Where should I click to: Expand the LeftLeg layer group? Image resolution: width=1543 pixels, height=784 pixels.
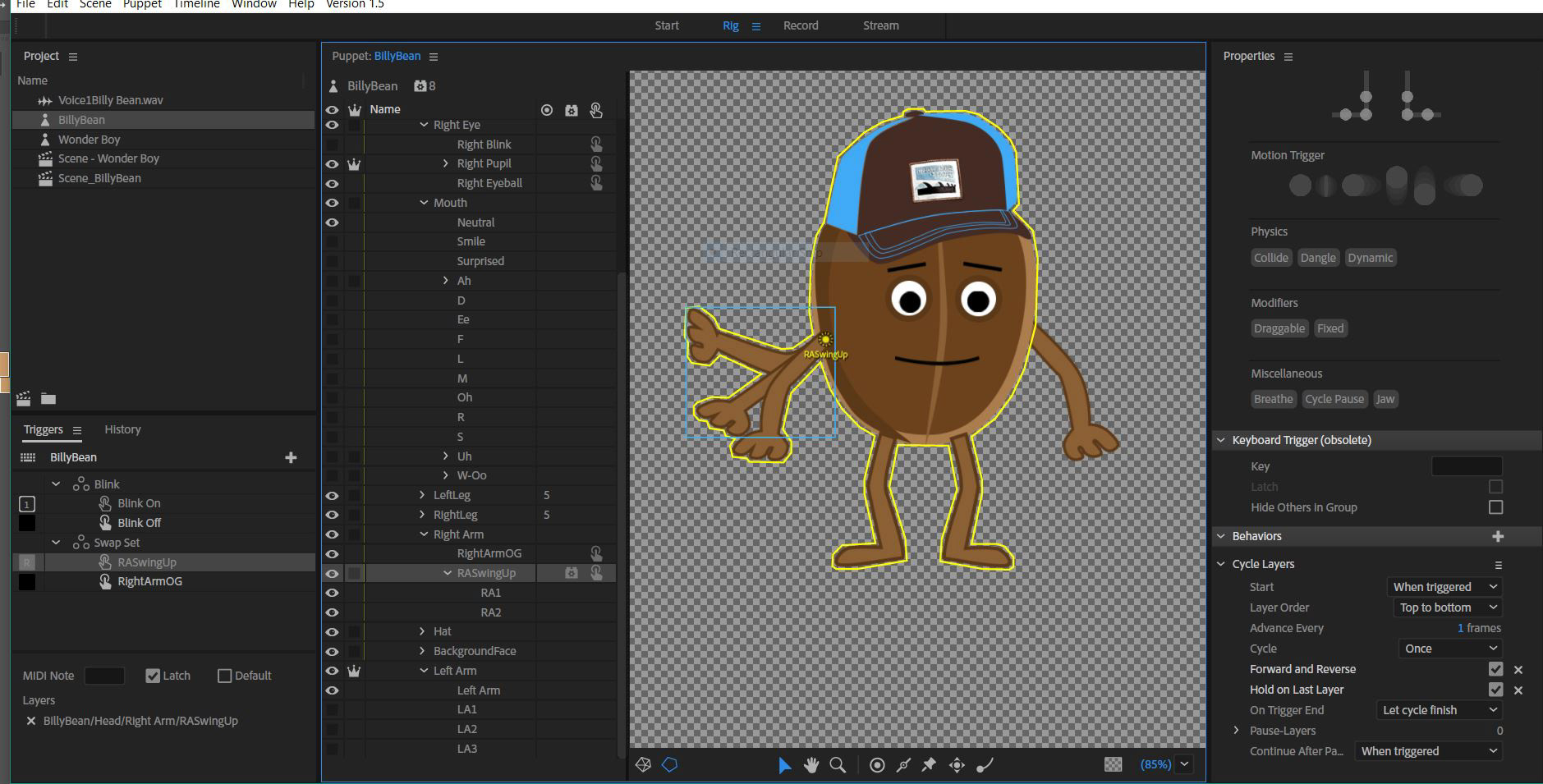coord(422,495)
